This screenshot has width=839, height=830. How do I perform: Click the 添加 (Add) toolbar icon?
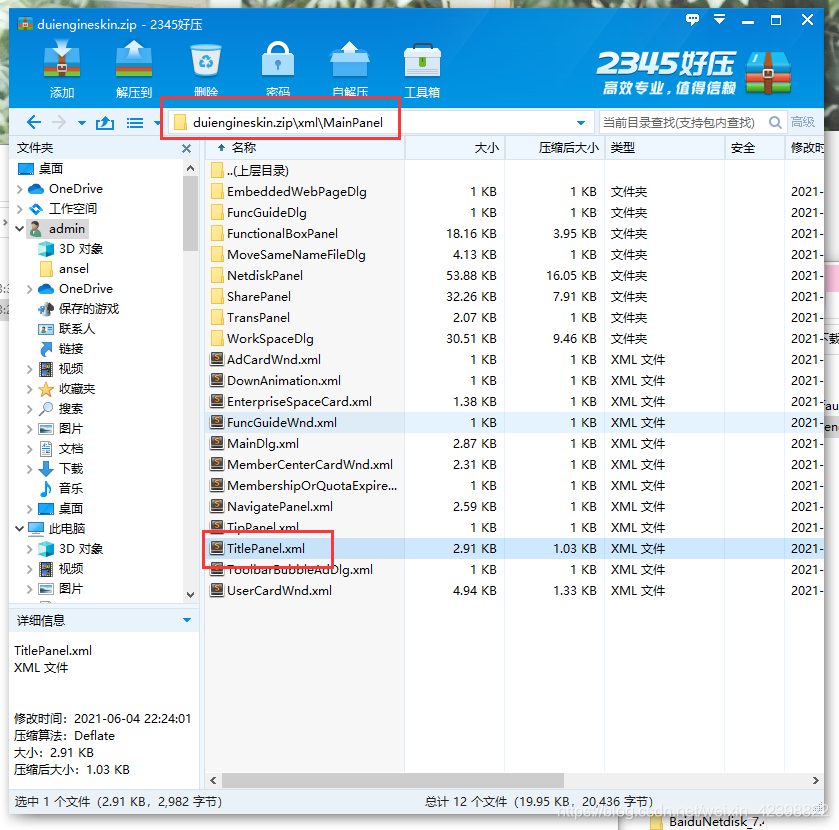coord(62,59)
